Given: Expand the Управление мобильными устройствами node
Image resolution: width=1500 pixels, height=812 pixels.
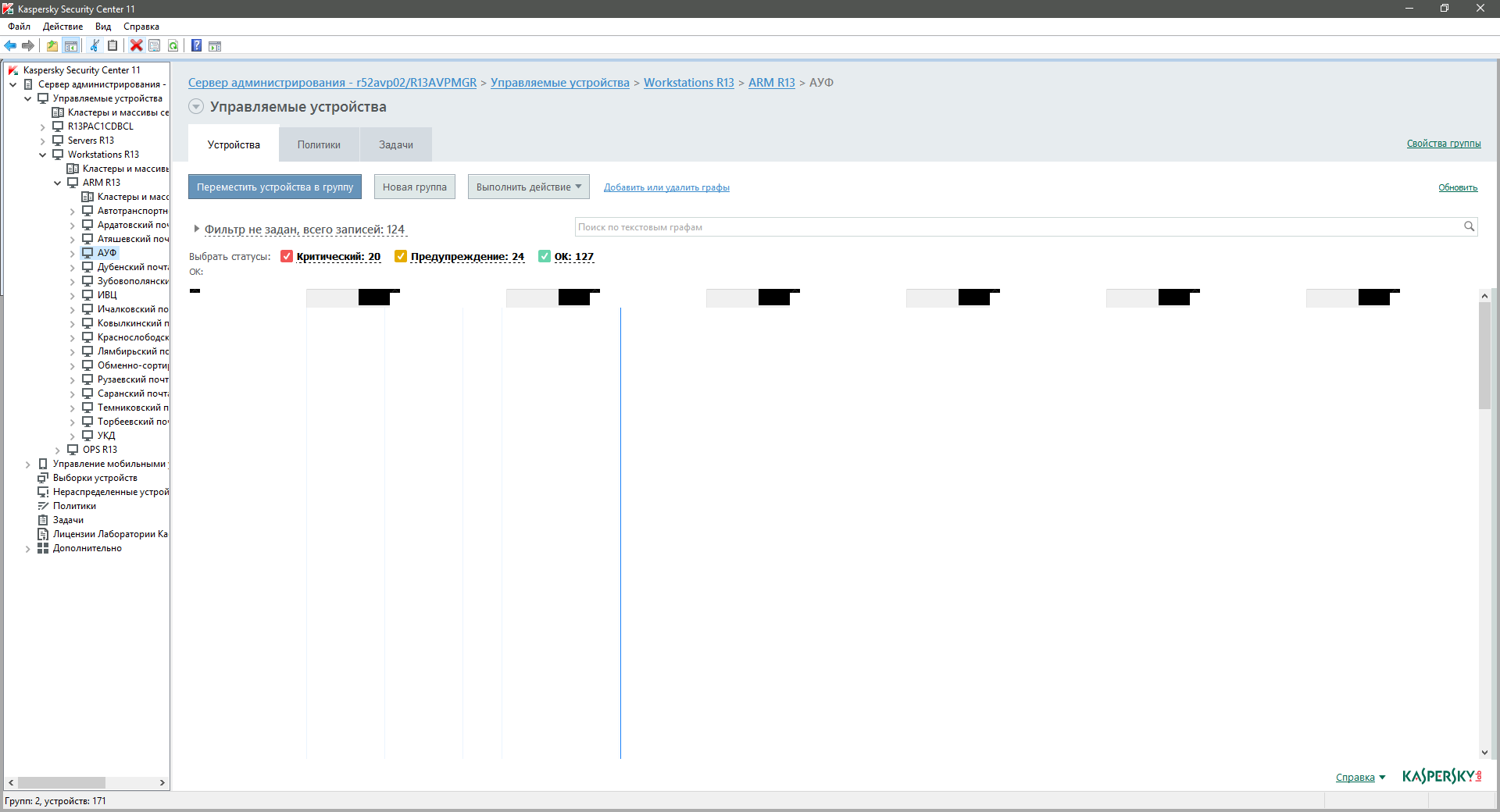Looking at the screenshot, I should (28, 464).
